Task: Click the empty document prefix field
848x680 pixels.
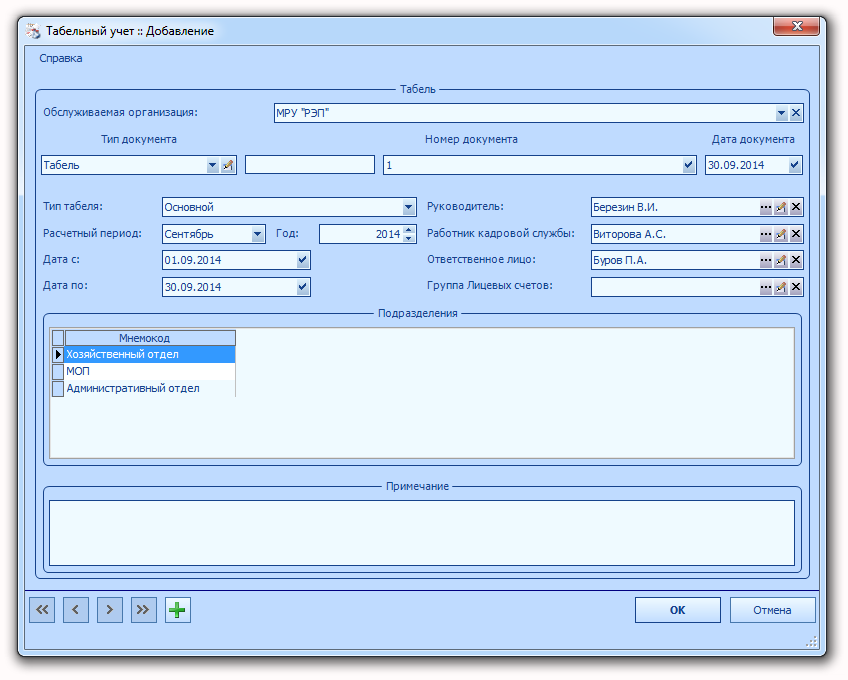Action: pos(310,164)
